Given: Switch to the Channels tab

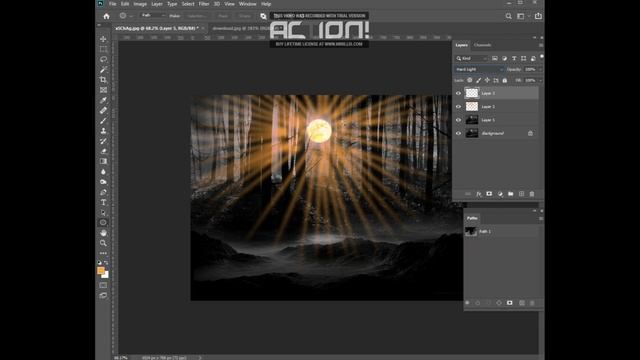Looking at the screenshot, I should [x=482, y=45].
